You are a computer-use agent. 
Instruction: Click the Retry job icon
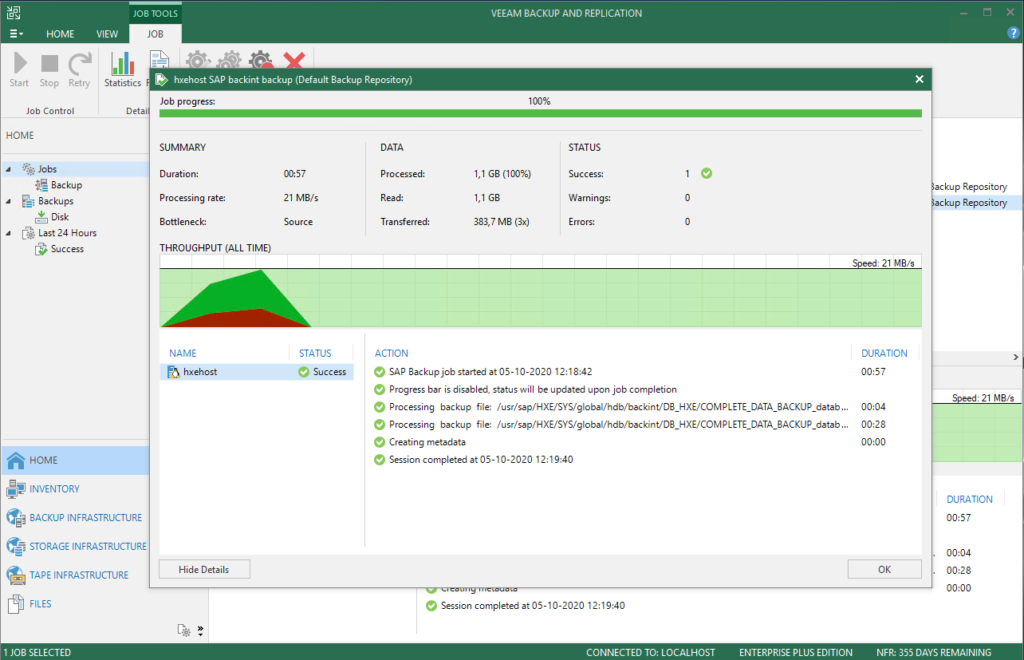[x=80, y=63]
